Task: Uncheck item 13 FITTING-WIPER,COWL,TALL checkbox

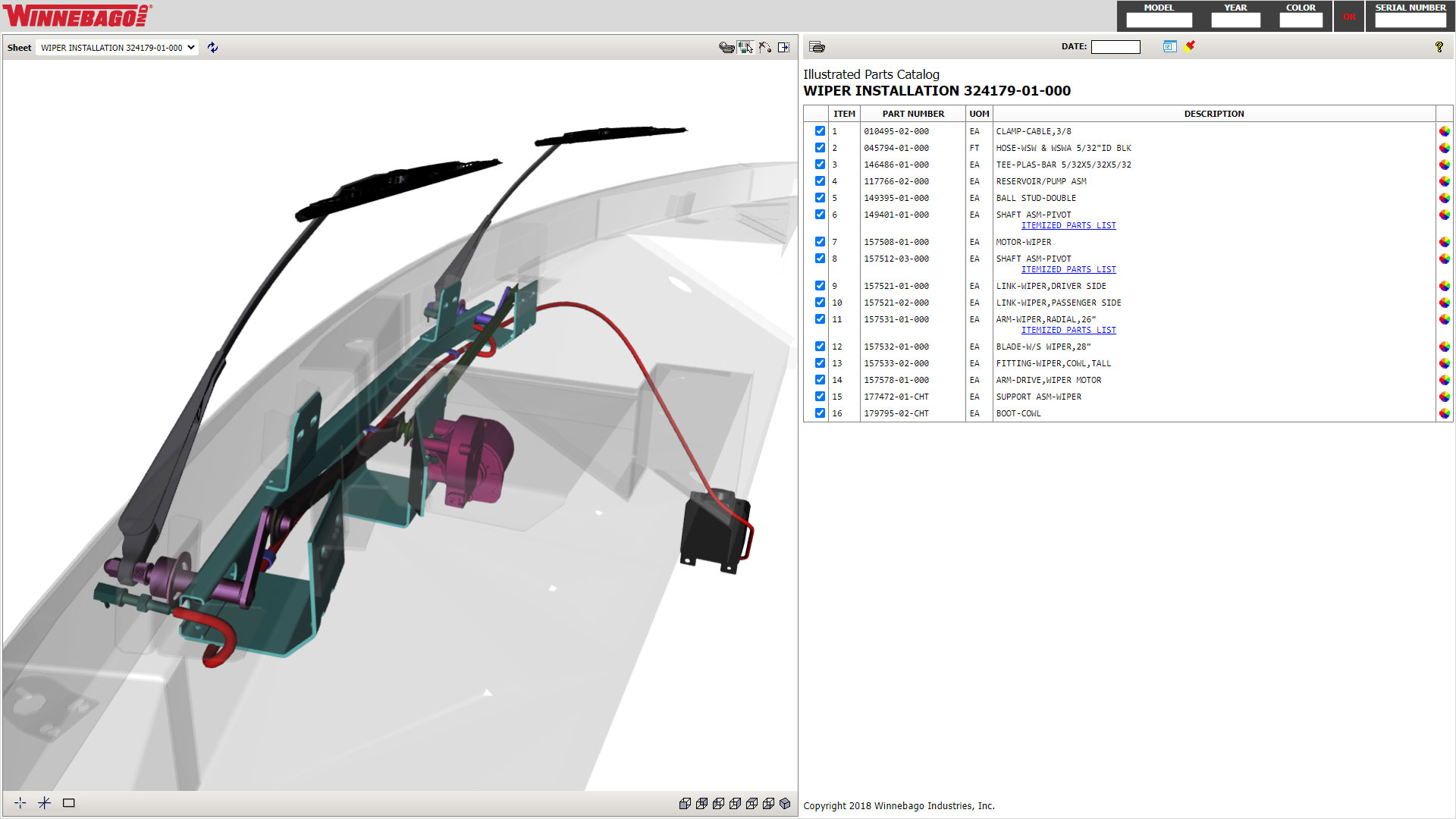Action: point(820,363)
